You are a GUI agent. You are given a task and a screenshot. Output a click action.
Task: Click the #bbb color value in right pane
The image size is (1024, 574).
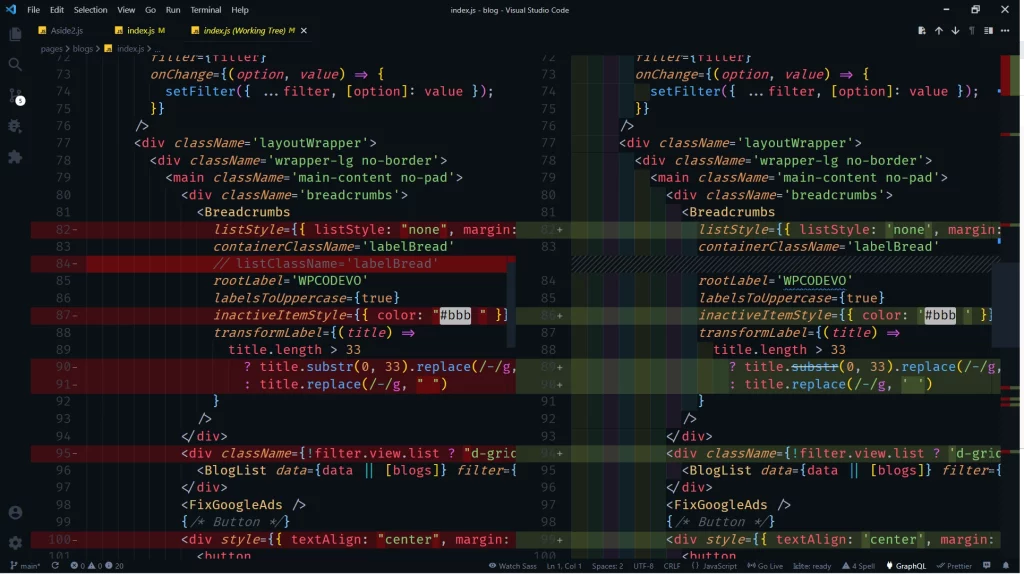(940, 315)
